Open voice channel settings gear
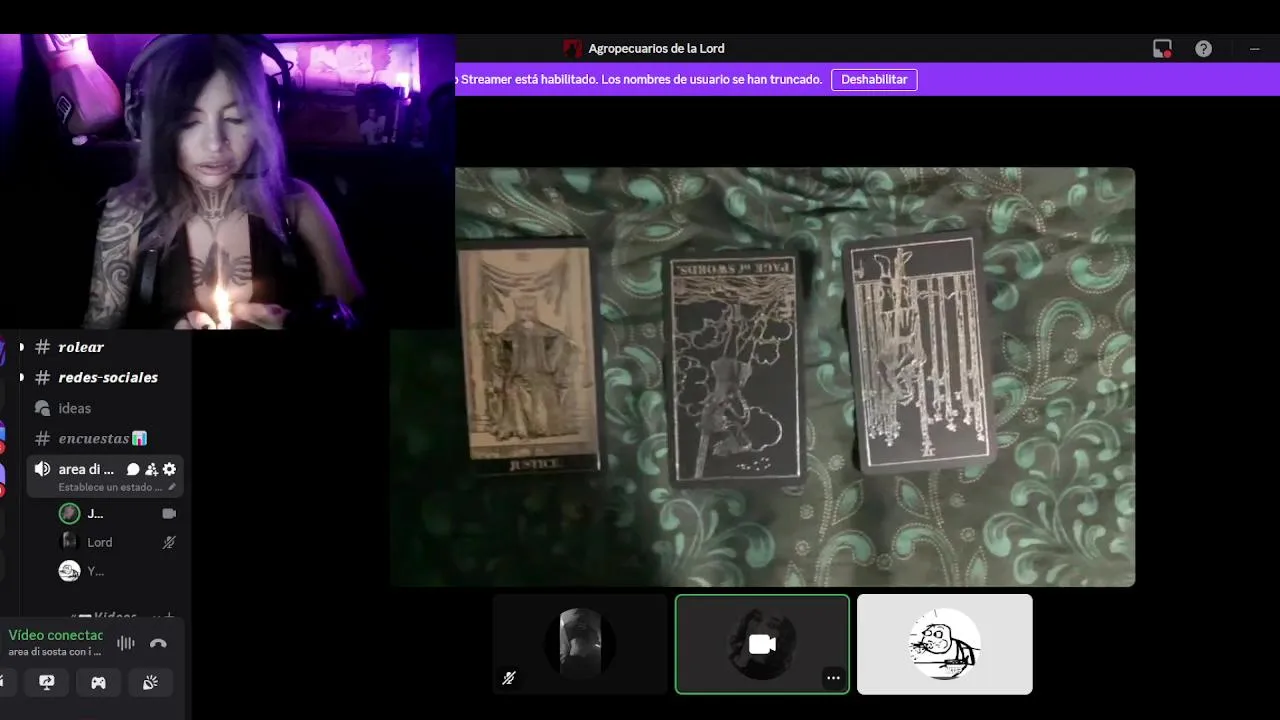The width and height of the screenshot is (1280, 720). tap(169, 469)
